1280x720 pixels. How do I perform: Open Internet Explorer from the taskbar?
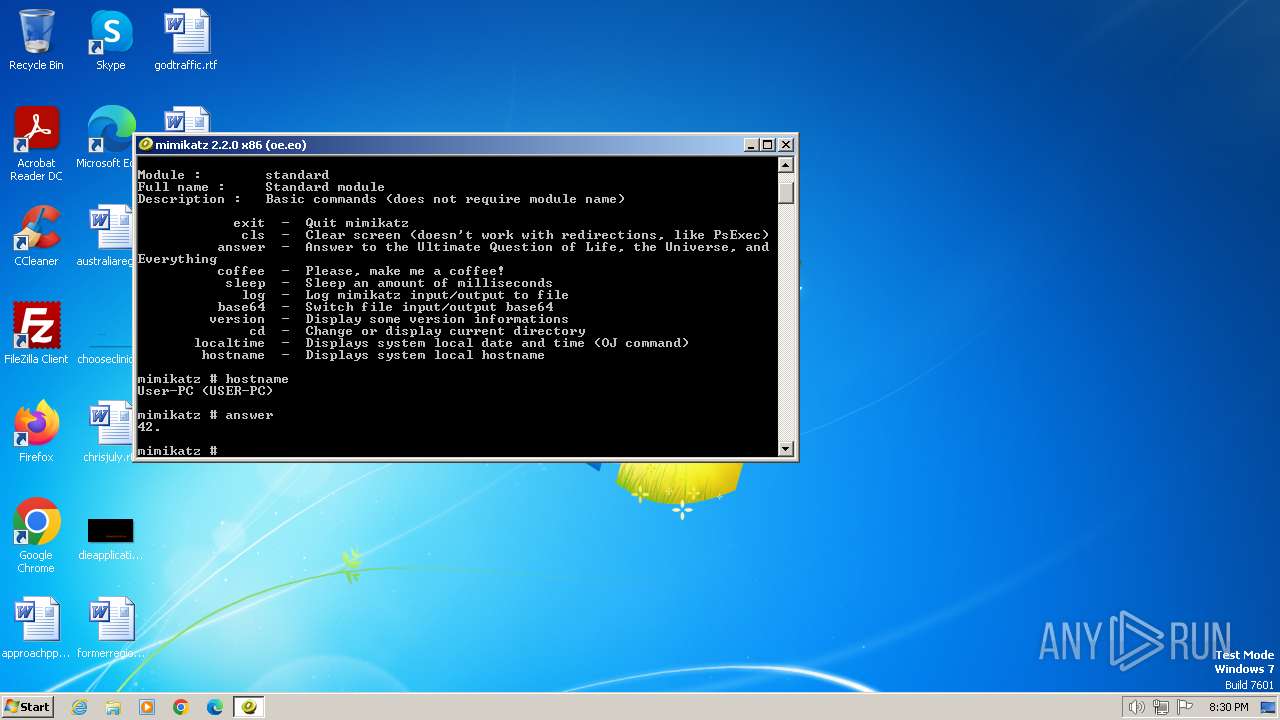tap(79, 707)
